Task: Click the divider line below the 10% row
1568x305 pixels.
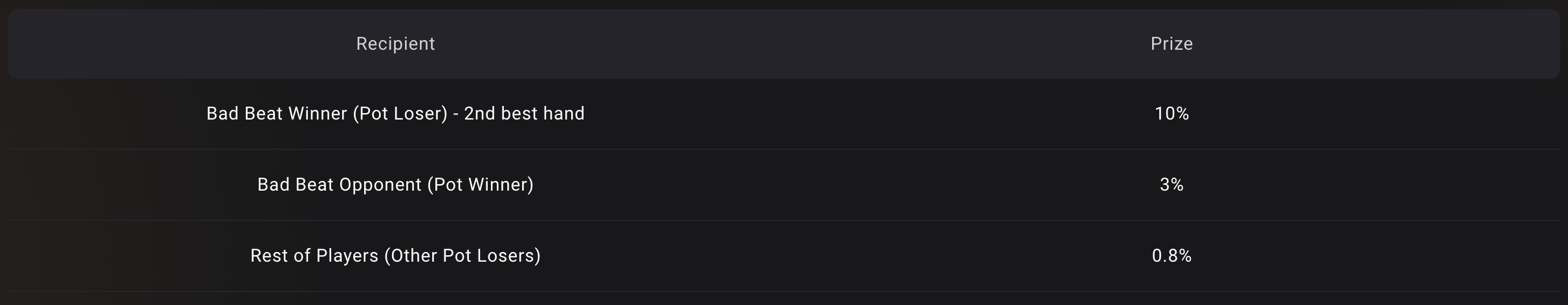Action: coord(783,149)
